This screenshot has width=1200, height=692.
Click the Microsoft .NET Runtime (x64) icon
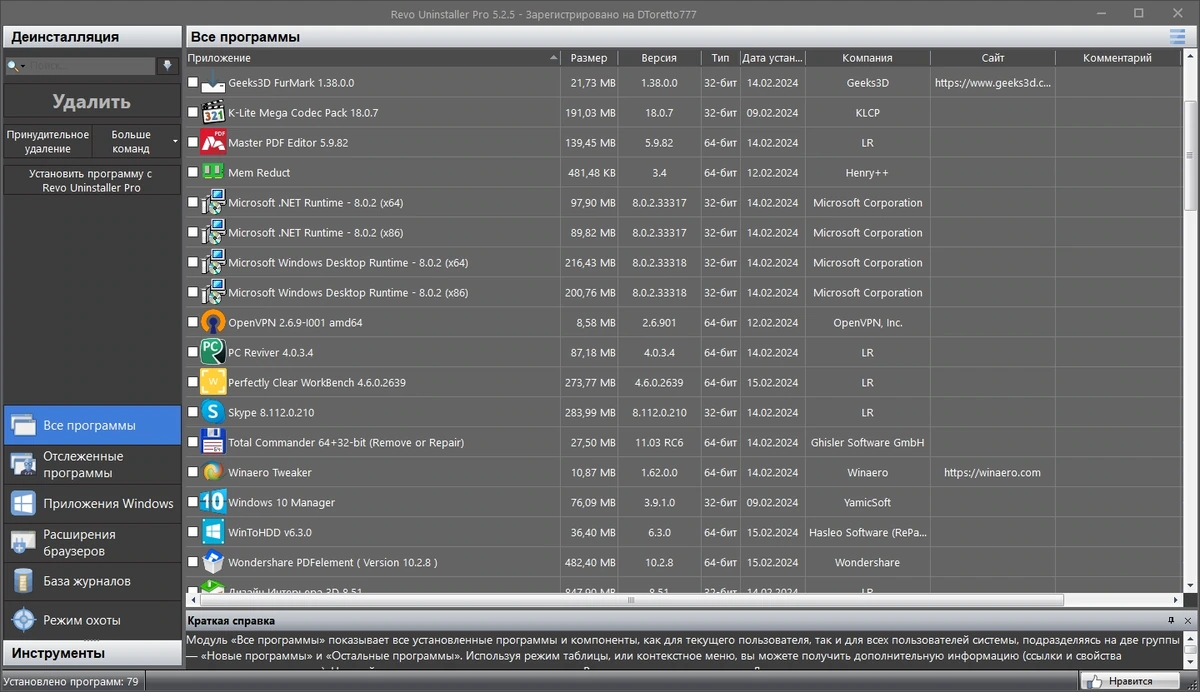(x=213, y=203)
